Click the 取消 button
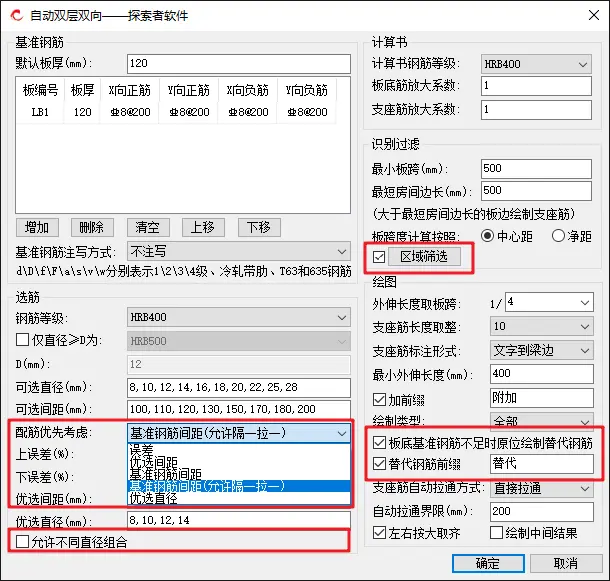This screenshot has width=610, height=581. (566, 563)
